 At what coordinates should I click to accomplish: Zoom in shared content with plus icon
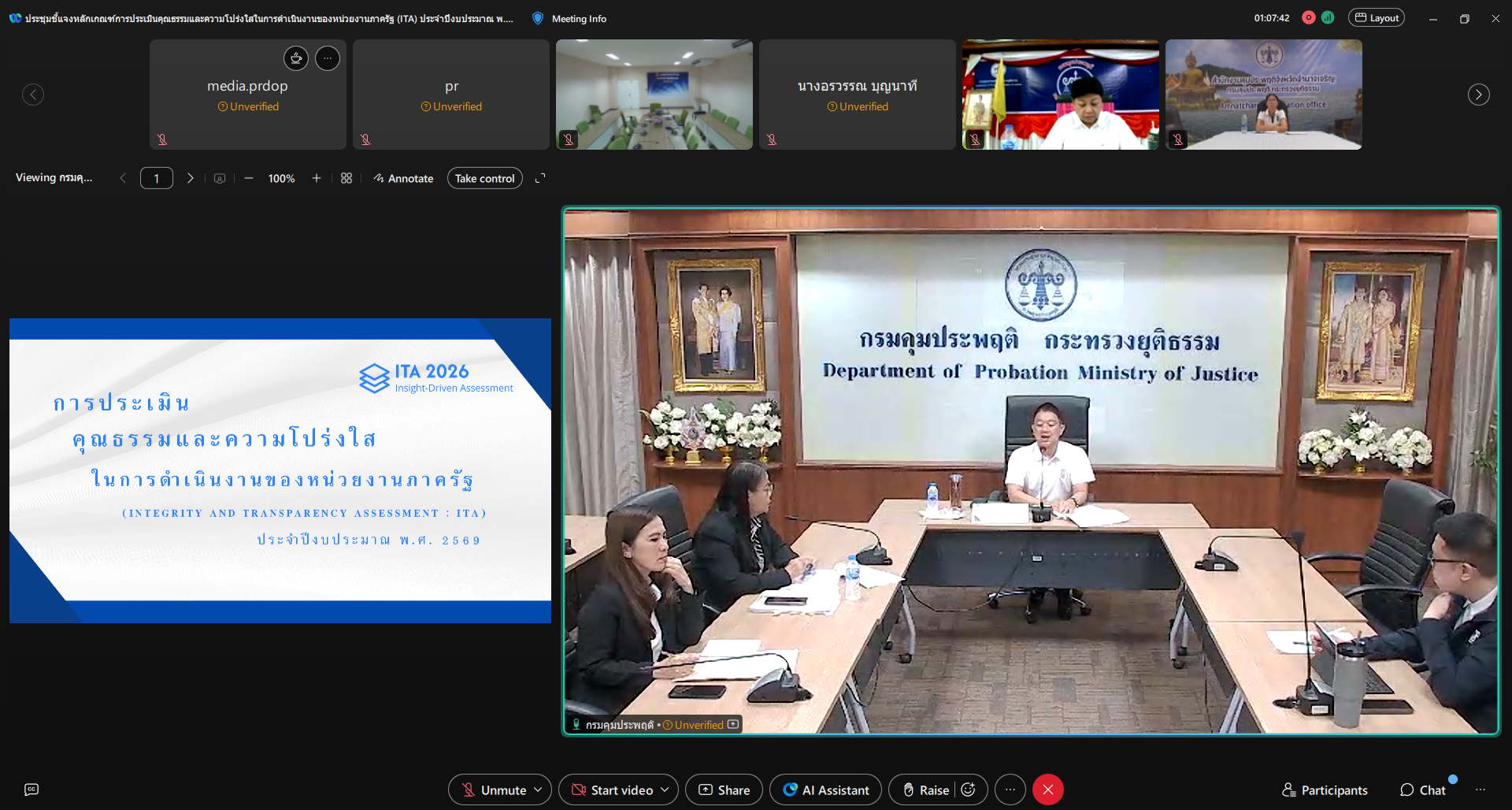point(317,178)
